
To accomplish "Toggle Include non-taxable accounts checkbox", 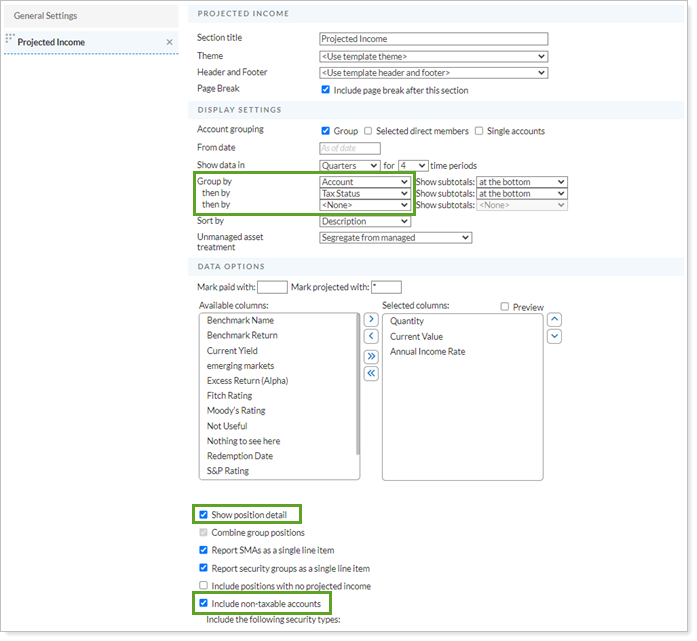I will pos(204,603).
